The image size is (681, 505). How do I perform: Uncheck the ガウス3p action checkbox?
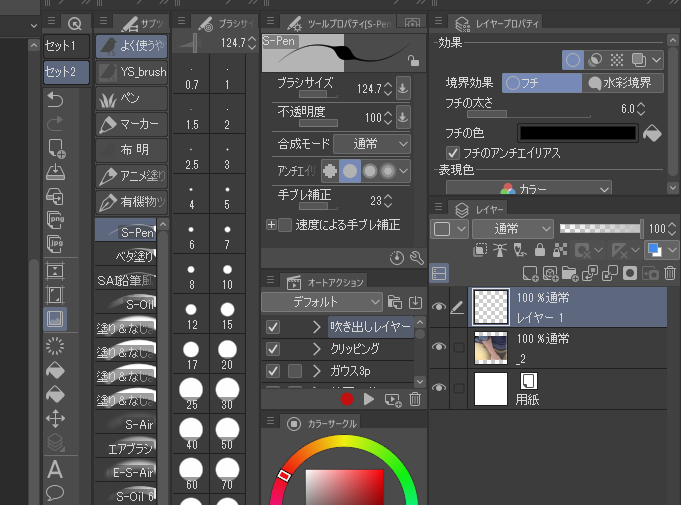coord(273,371)
